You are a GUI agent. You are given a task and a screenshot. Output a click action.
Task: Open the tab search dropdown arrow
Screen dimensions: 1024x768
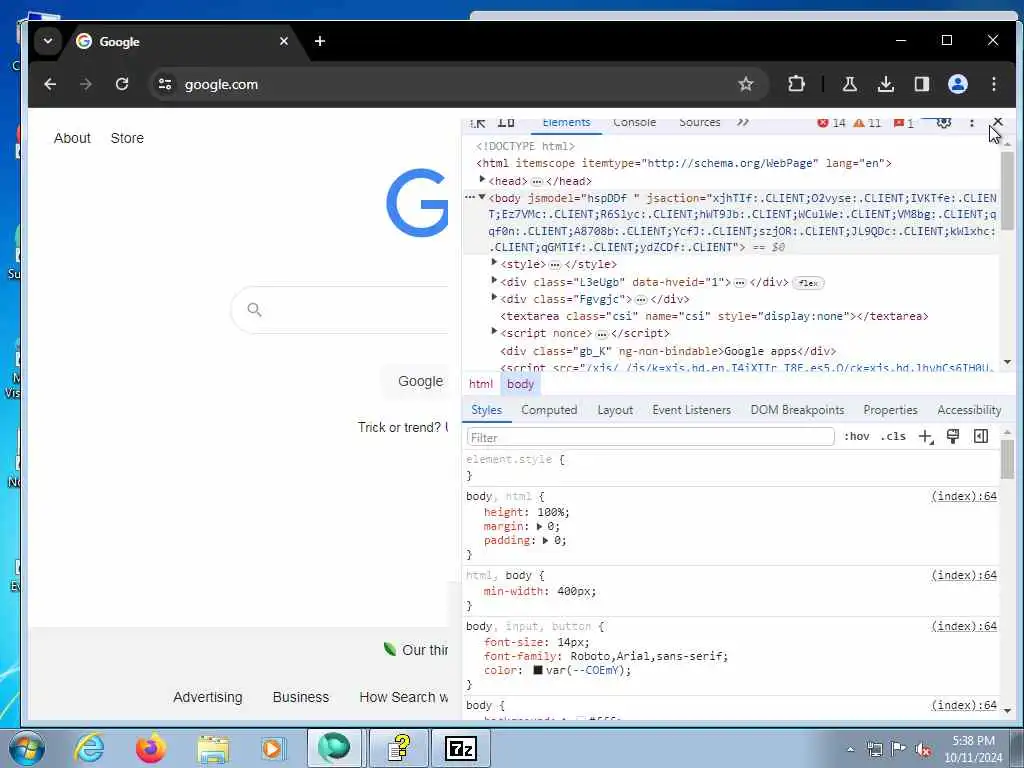(x=48, y=41)
